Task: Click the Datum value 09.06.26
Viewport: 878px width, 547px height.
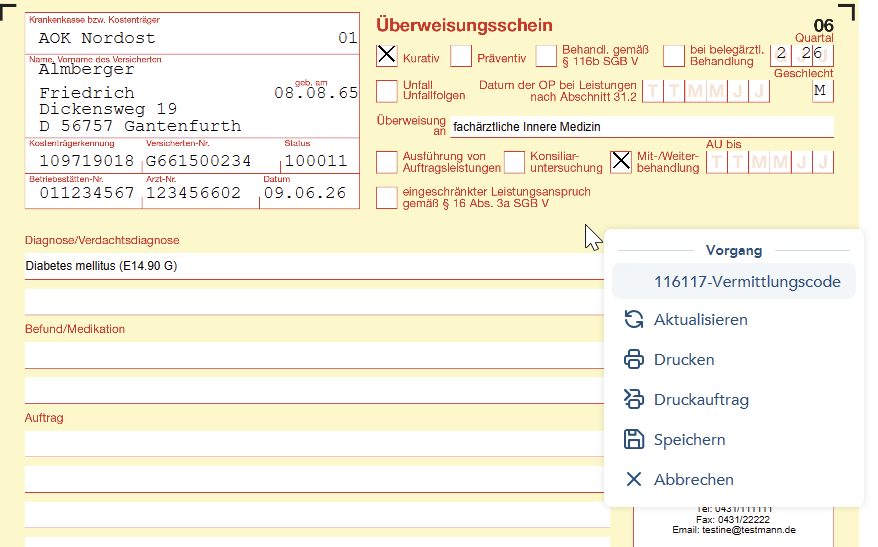Action: [305, 193]
